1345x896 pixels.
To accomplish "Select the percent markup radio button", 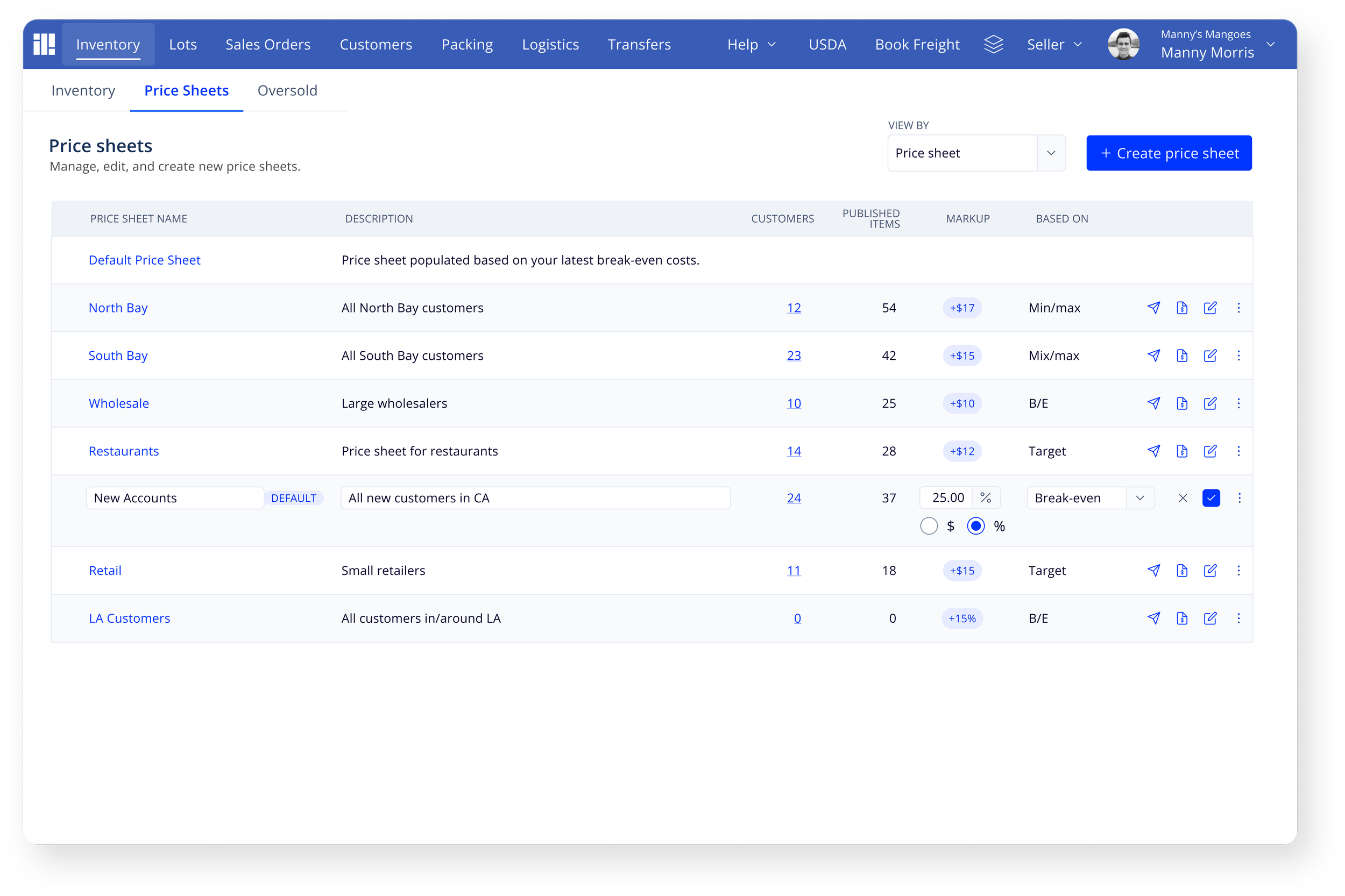I will [976, 526].
